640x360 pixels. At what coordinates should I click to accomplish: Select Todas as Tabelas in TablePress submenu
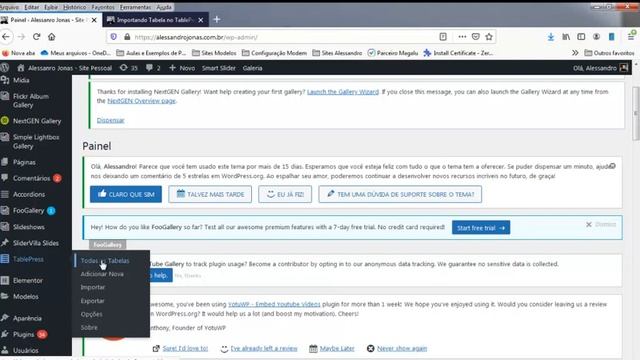click(105, 261)
